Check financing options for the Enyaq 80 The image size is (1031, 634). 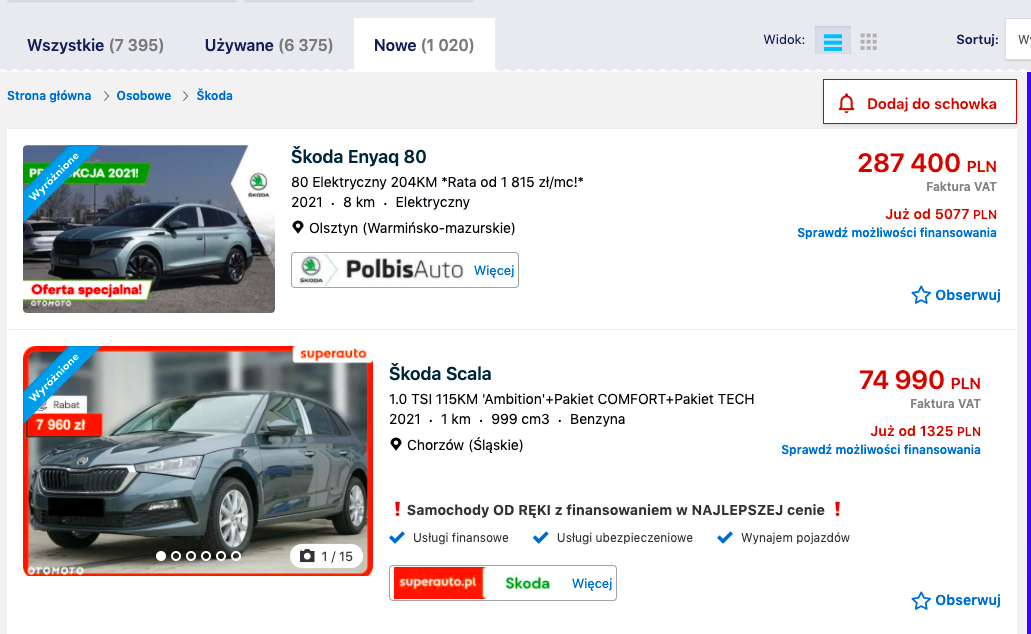point(896,233)
